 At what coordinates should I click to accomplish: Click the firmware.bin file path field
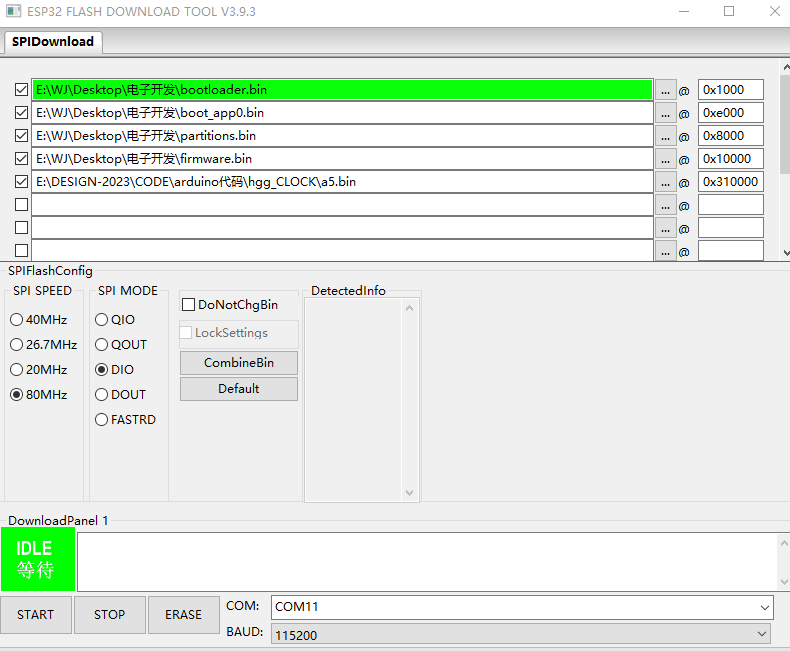tap(343, 159)
